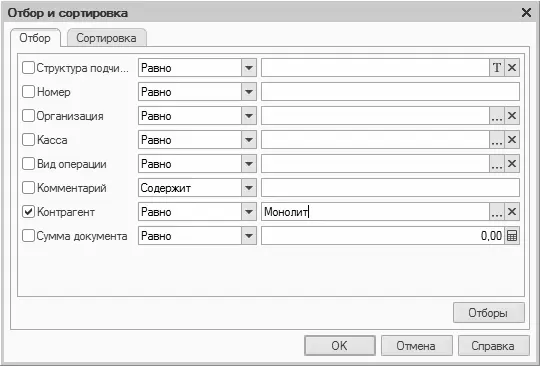Expand the Сумма документа comparison dropdown
This screenshot has width=540, height=366.
(x=249, y=236)
